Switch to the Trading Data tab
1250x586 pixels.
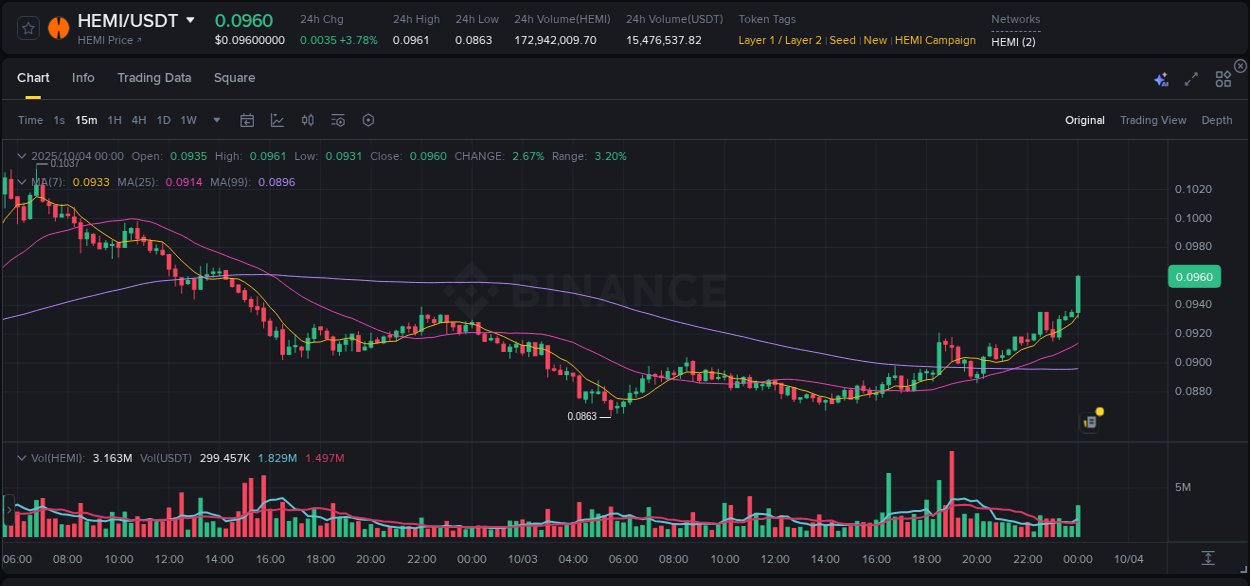tap(154, 77)
